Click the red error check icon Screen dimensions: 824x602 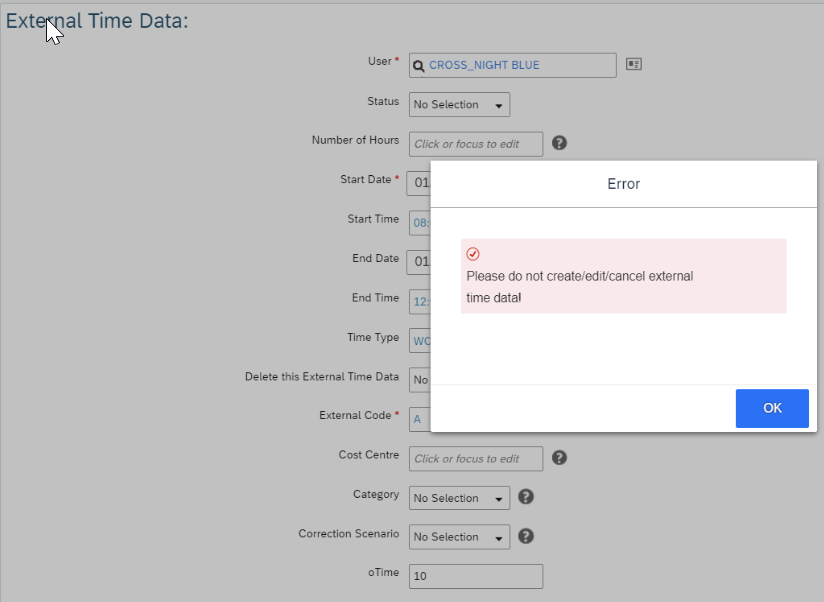point(473,254)
